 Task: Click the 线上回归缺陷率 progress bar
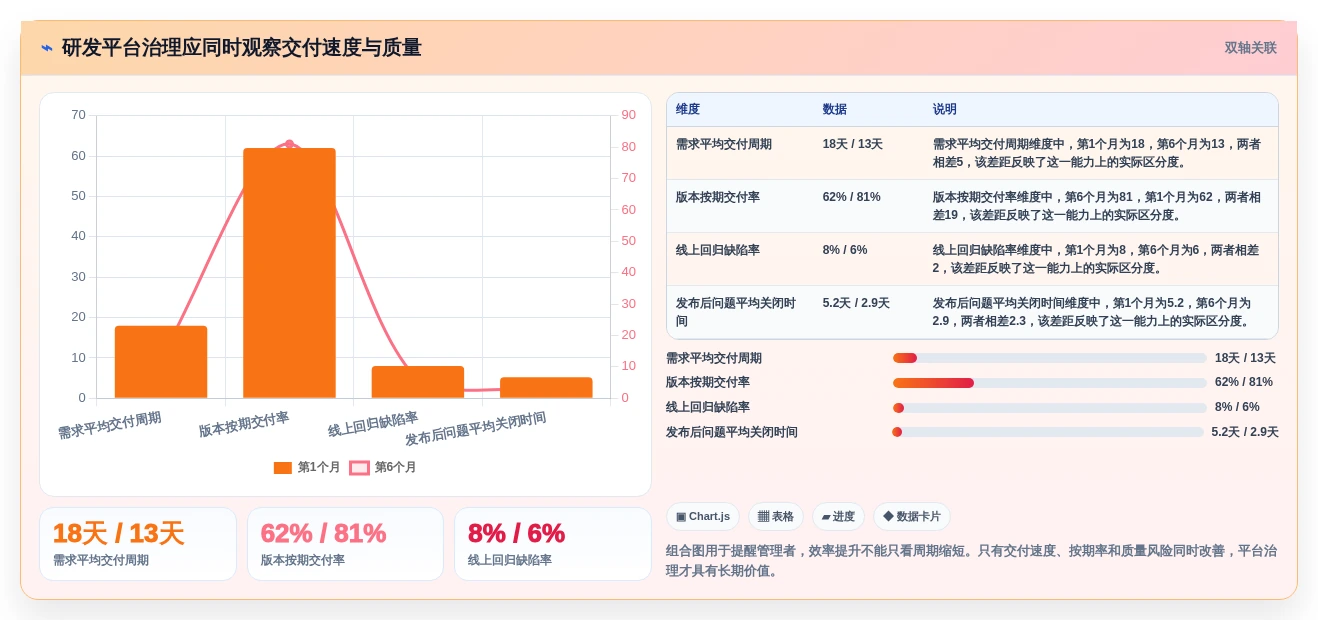(1050, 408)
